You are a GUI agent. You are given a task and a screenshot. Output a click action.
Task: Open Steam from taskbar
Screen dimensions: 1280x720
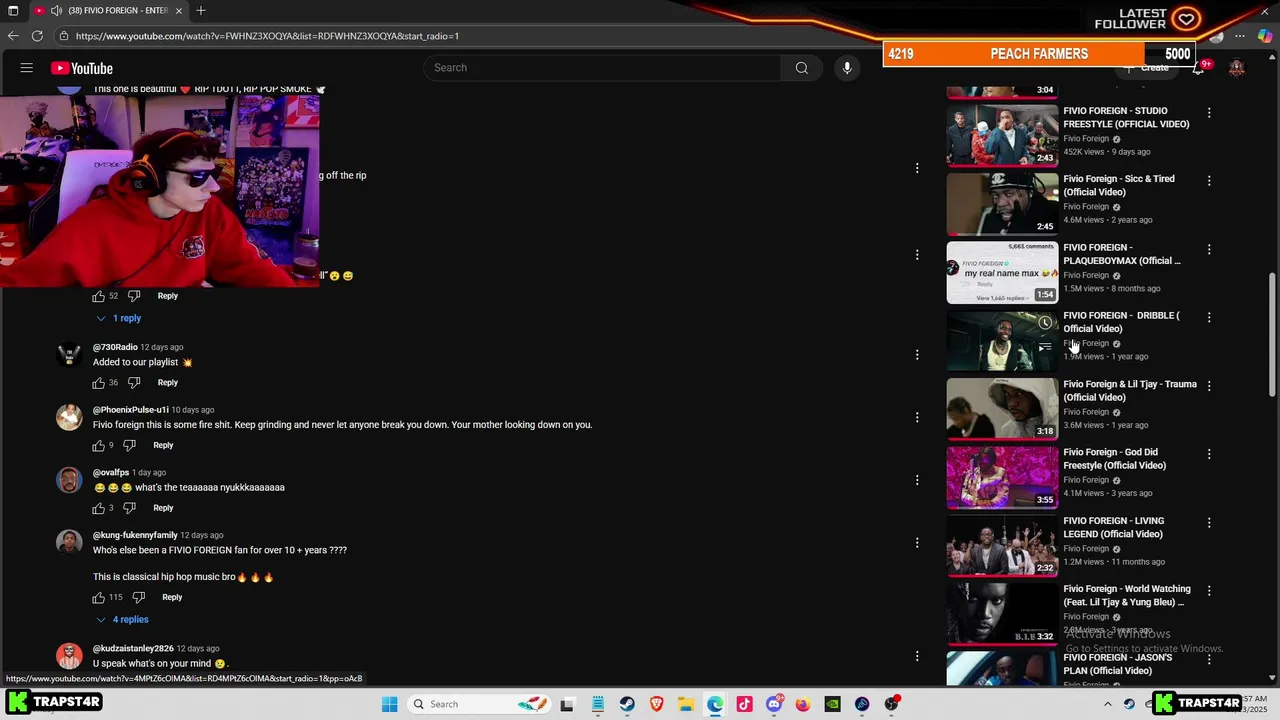pyautogui.click(x=627, y=704)
